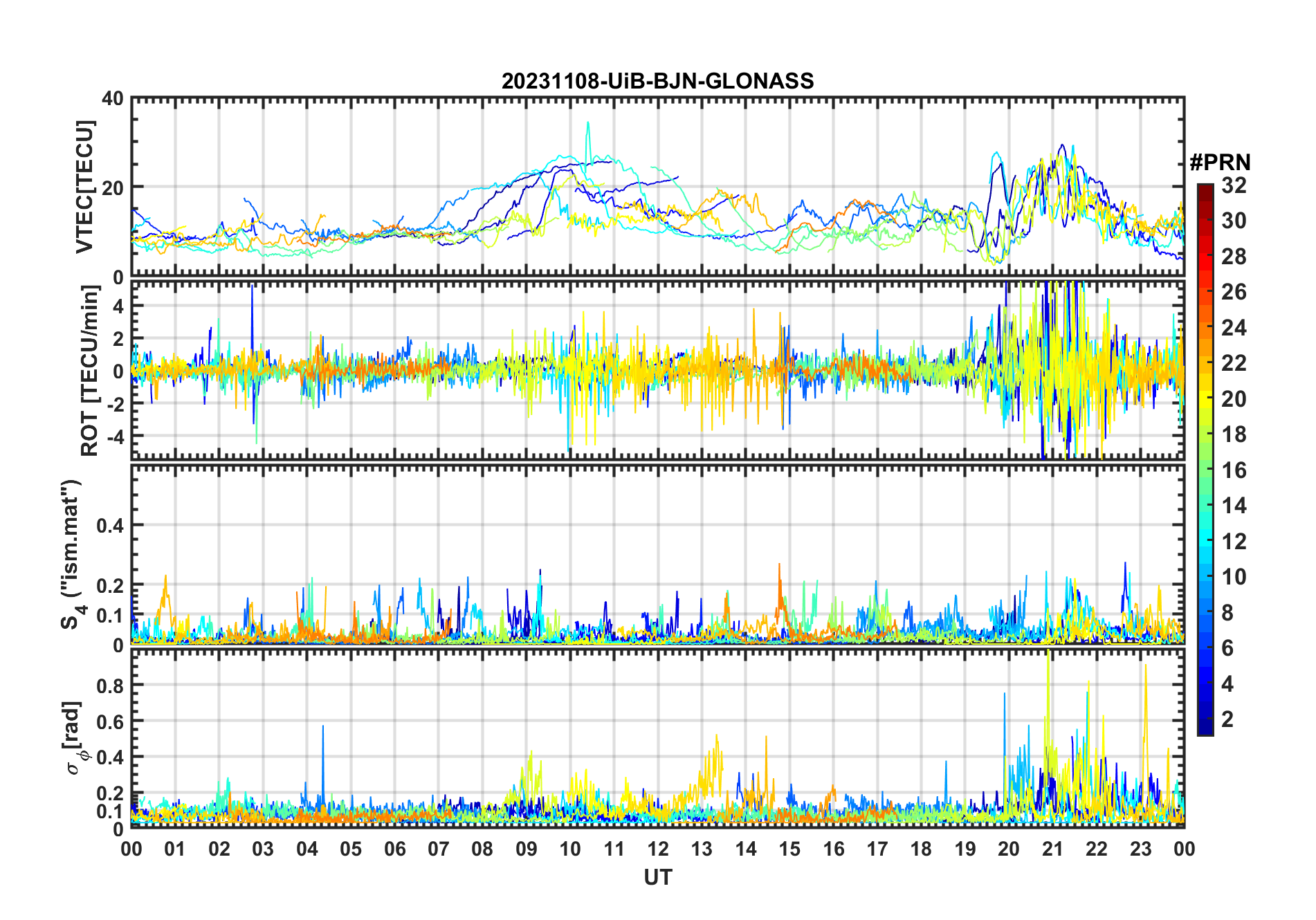
Task: Select the VTEC[TECU] y-axis label
Action: 84,187
